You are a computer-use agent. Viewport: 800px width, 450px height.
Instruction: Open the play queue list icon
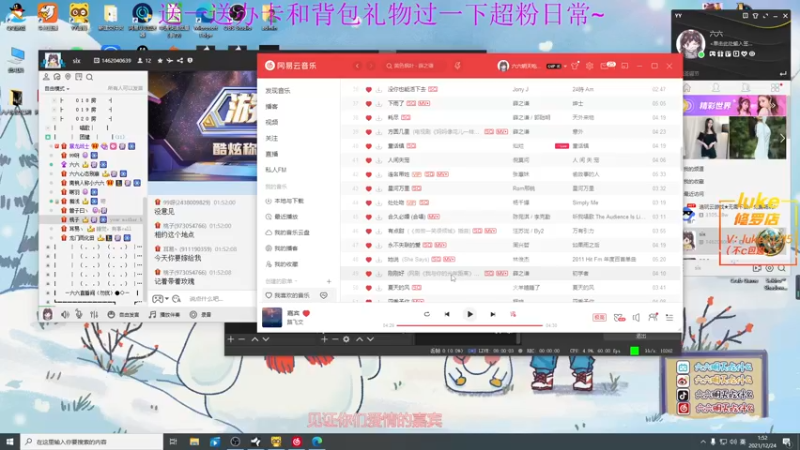pos(669,318)
